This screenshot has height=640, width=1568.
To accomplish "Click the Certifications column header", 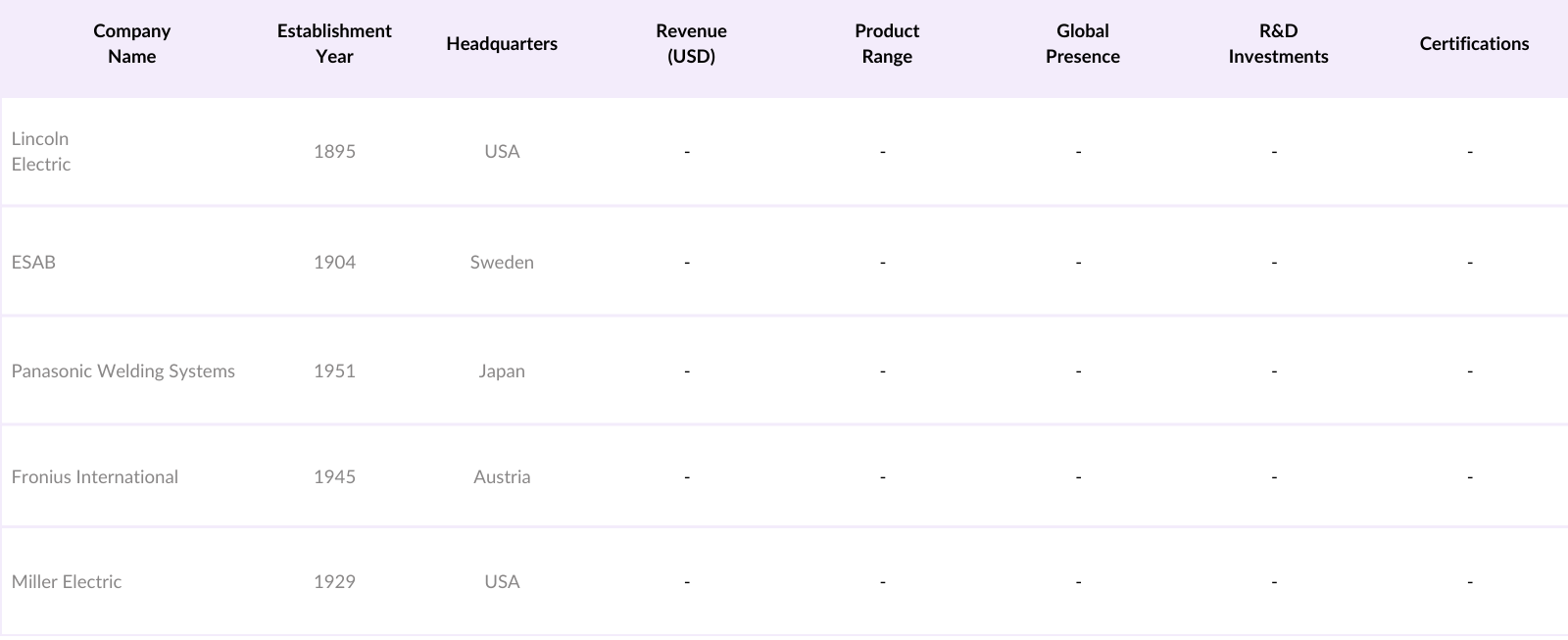I will [x=1474, y=44].
